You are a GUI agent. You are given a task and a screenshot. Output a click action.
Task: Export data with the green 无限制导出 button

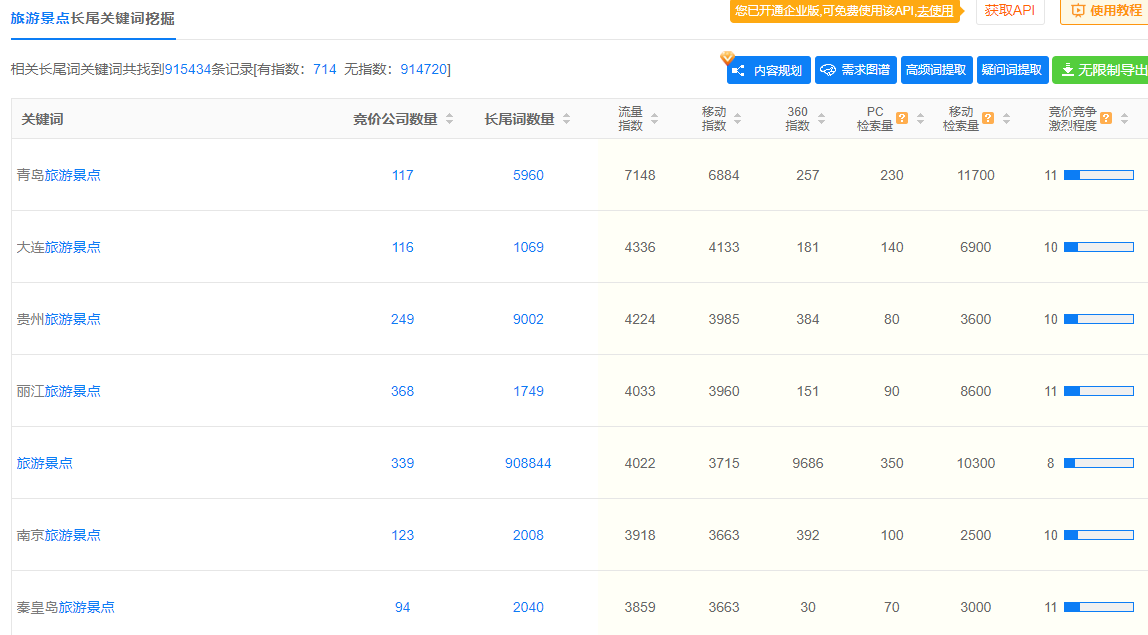pyautogui.click(x=1102, y=70)
